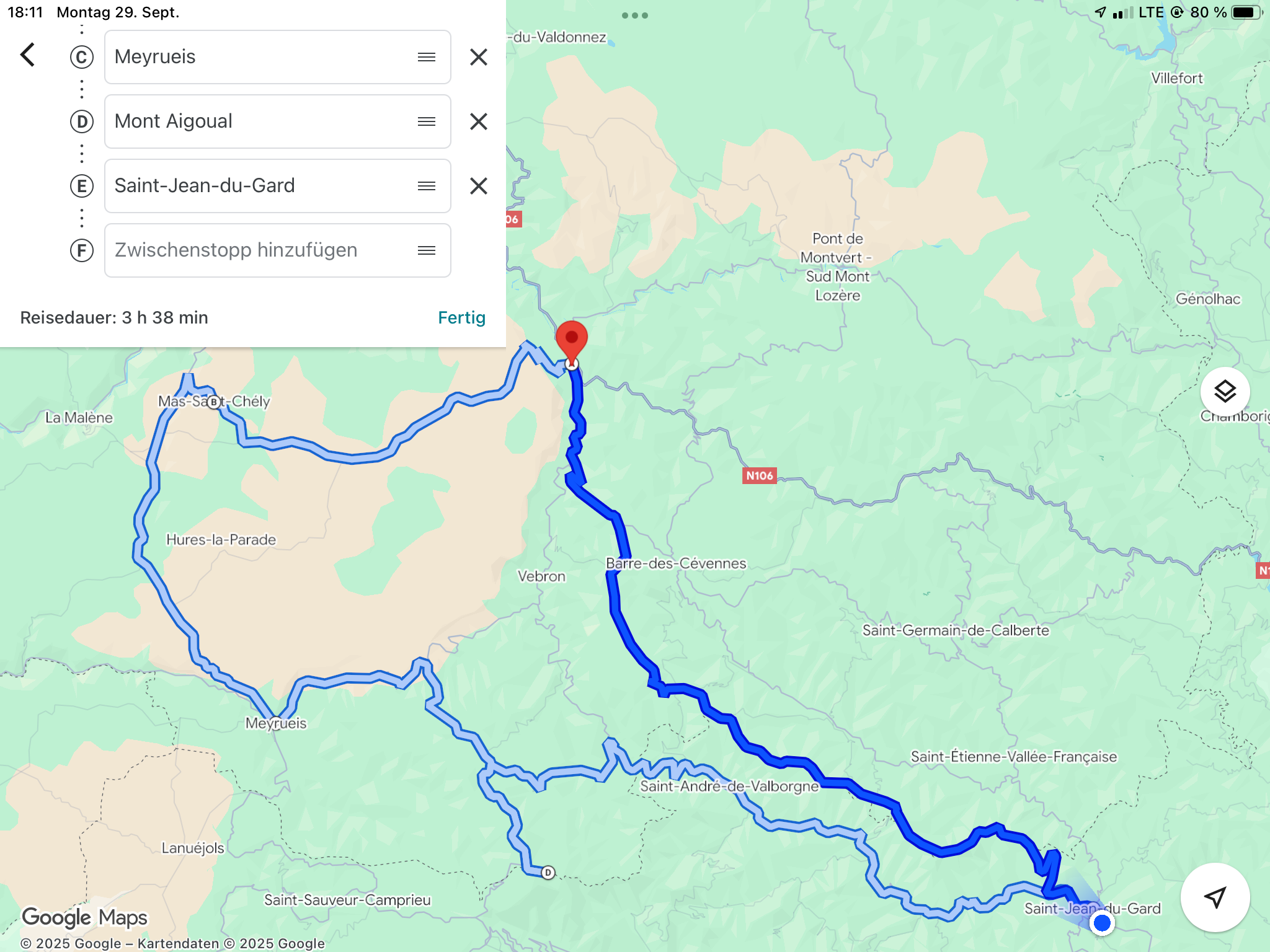Open the map layers button

1225,392
